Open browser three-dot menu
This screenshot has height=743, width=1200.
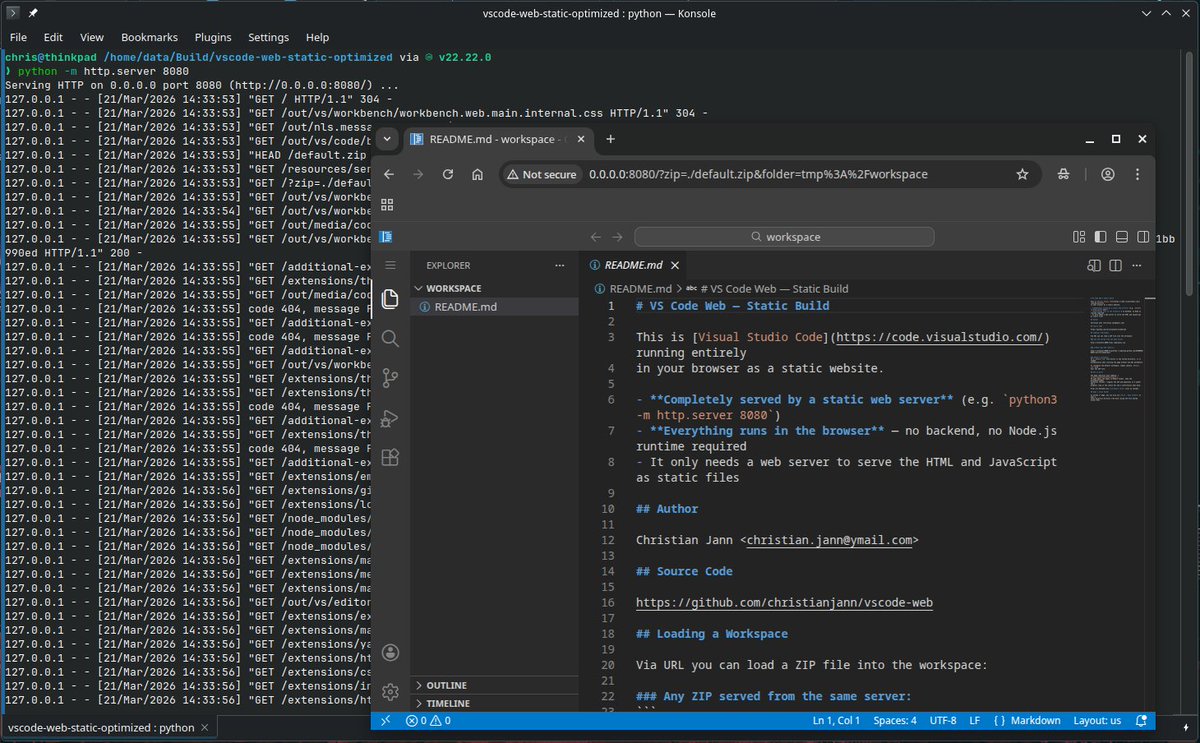click(x=1137, y=174)
